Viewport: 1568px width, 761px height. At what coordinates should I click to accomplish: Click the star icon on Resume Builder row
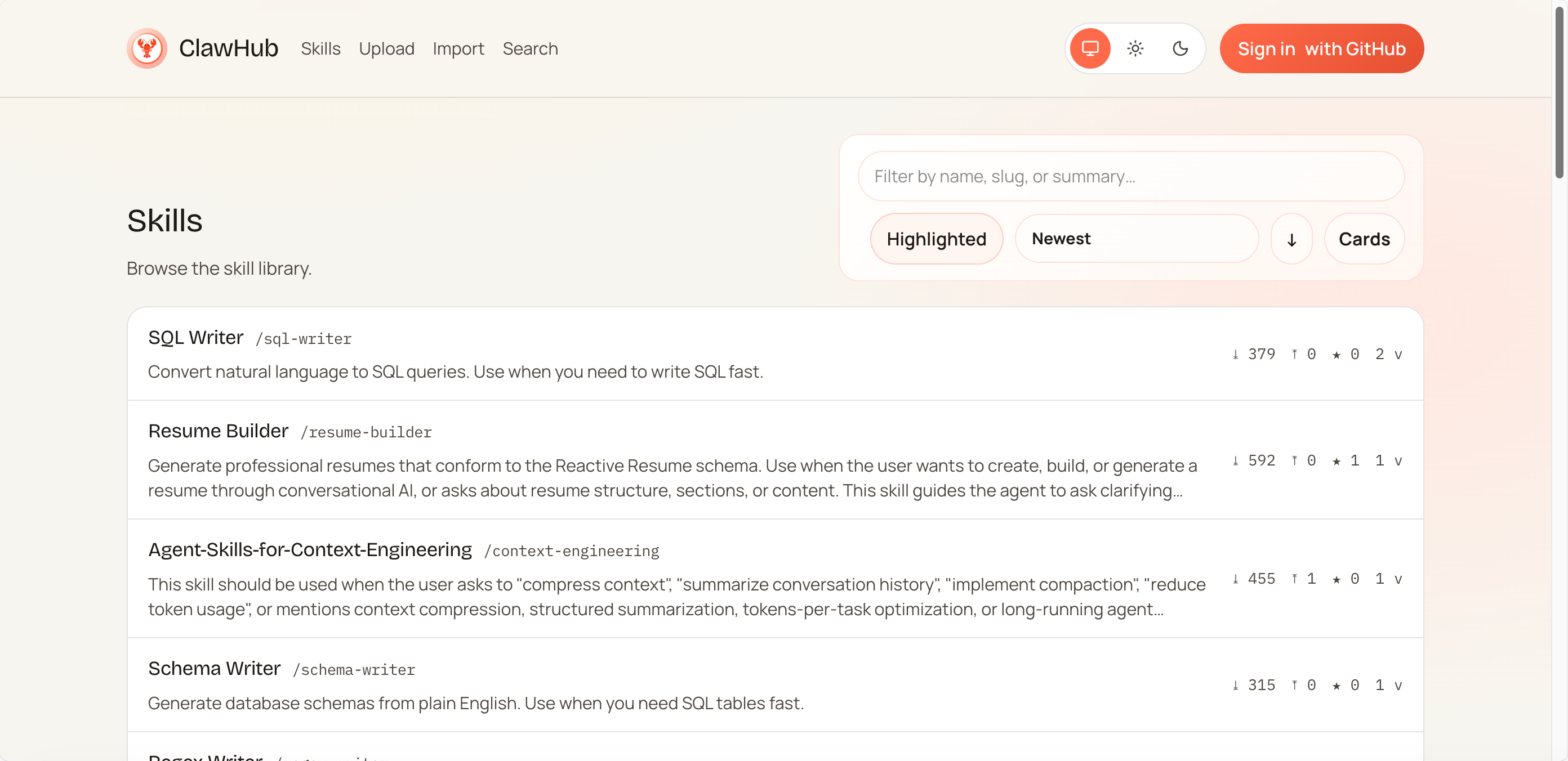tap(1336, 461)
